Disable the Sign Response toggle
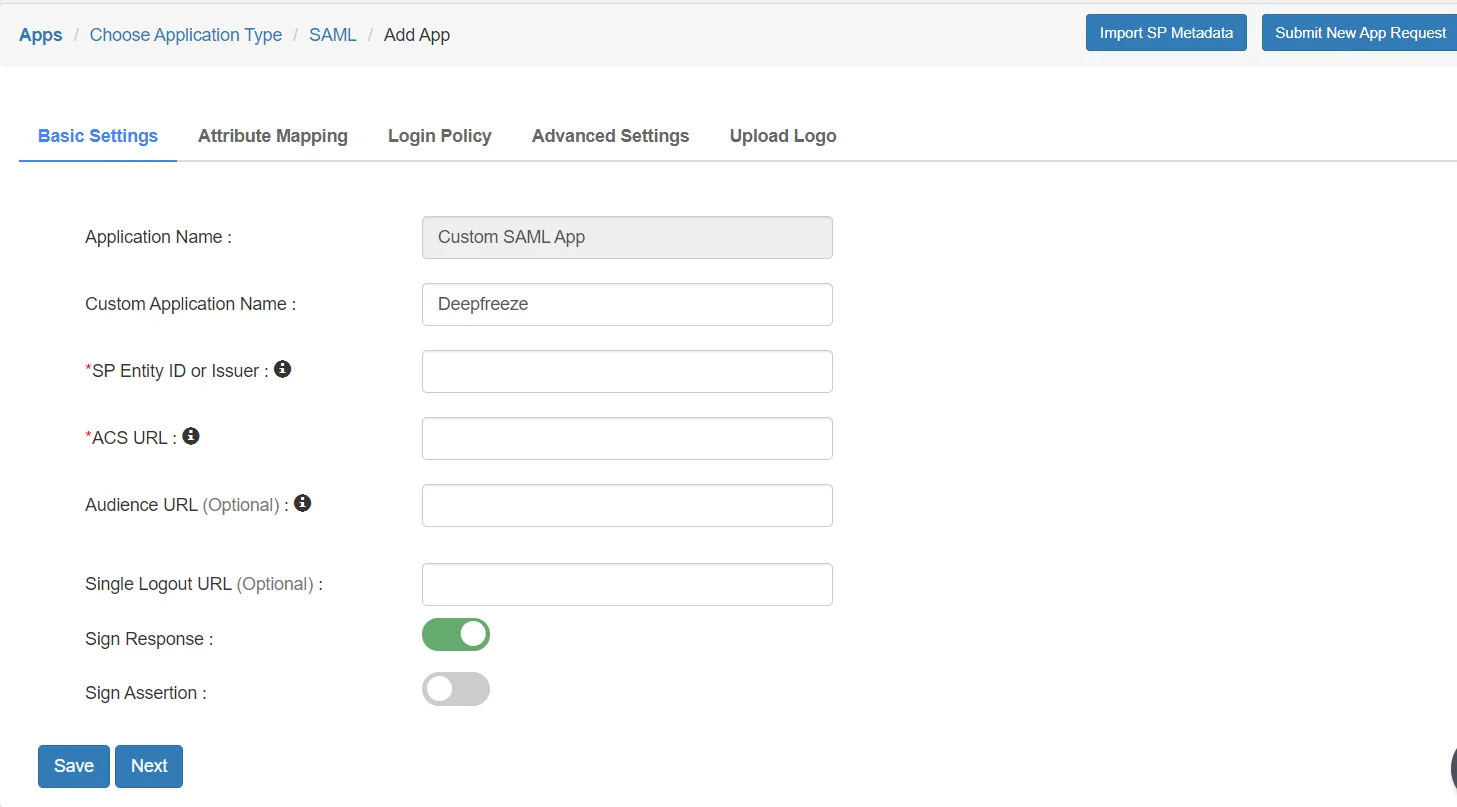Image resolution: width=1457 pixels, height=807 pixels. (x=456, y=634)
